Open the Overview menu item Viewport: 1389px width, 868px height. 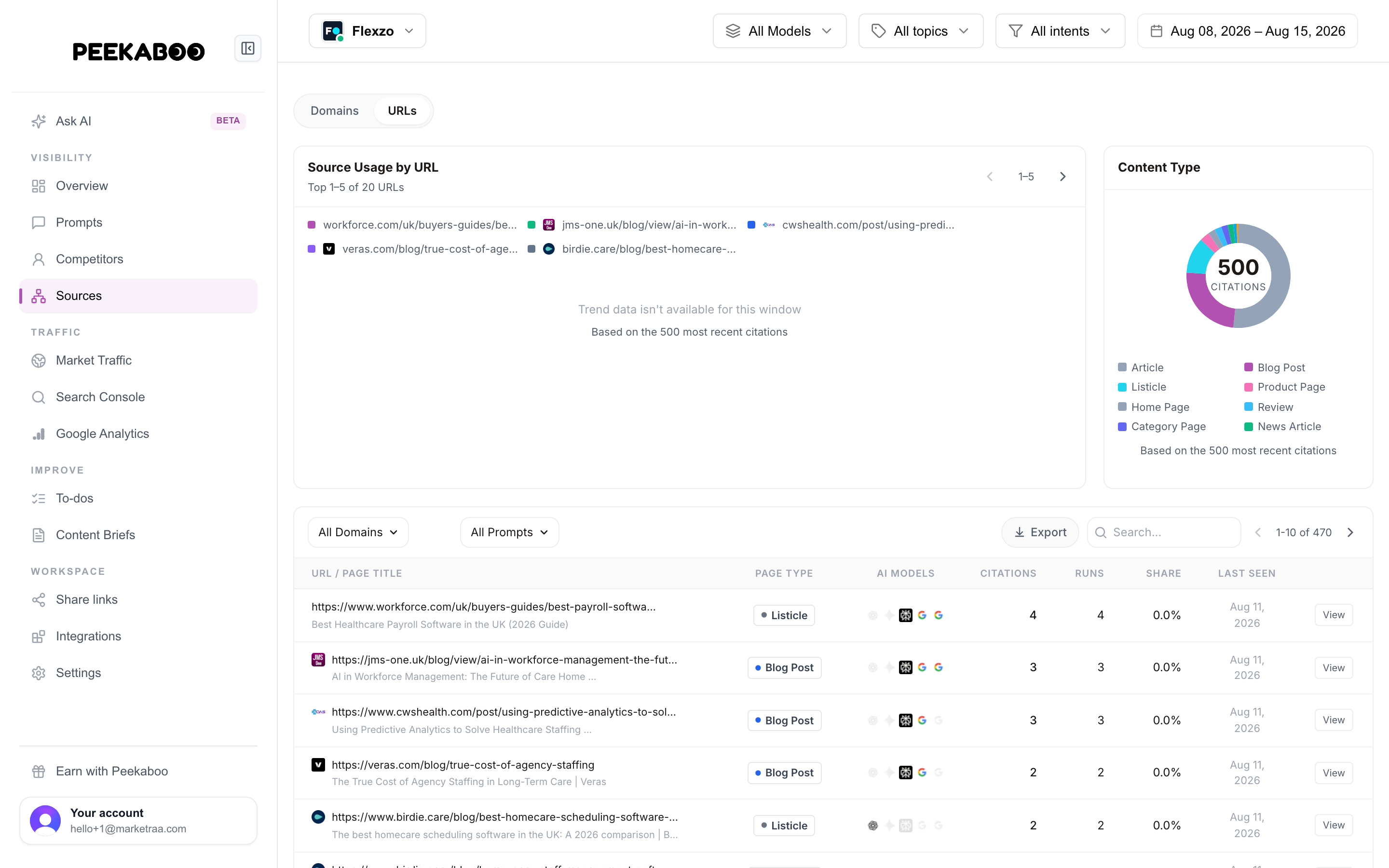point(138,186)
